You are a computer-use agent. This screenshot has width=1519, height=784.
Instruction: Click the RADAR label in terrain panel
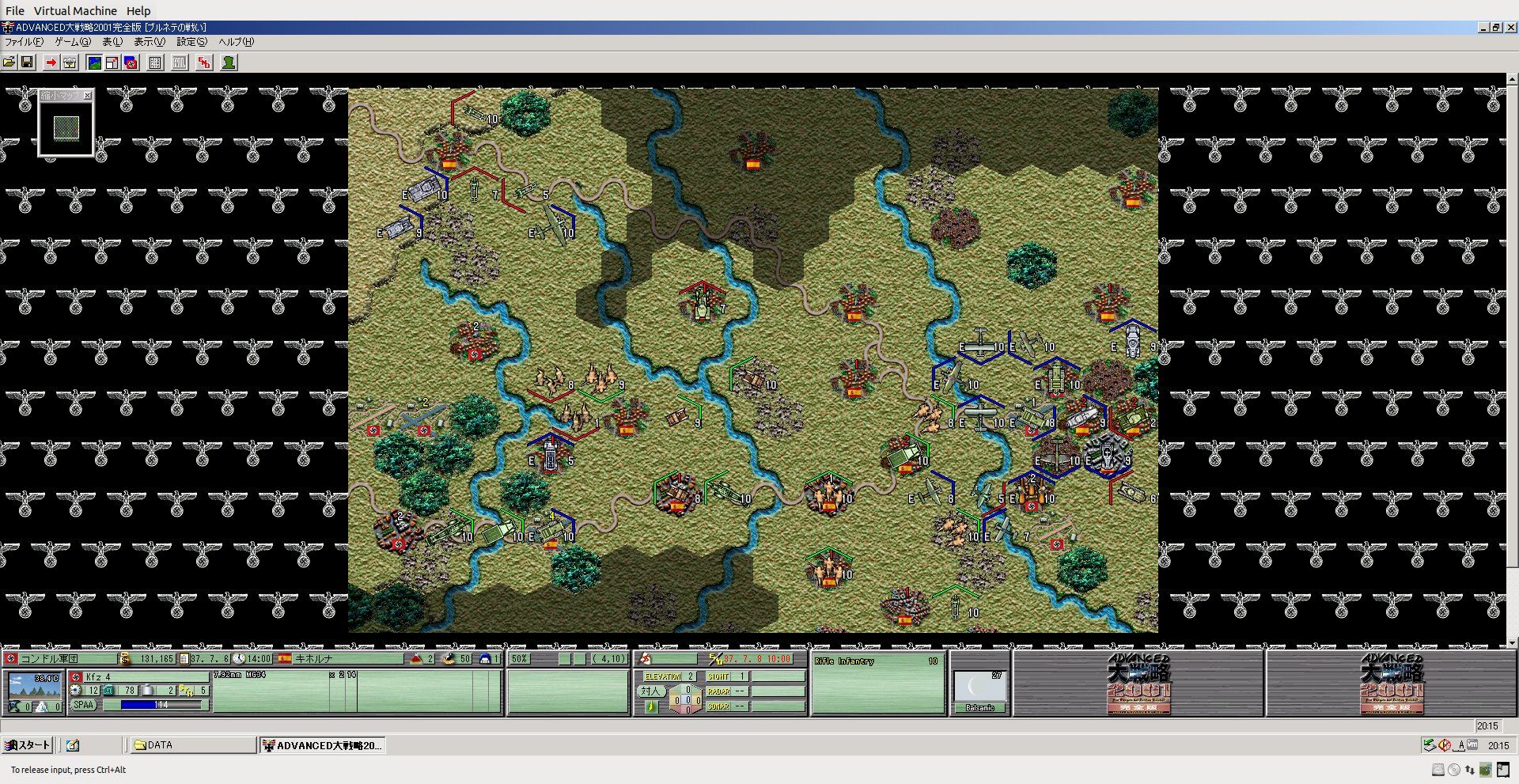coord(718,691)
